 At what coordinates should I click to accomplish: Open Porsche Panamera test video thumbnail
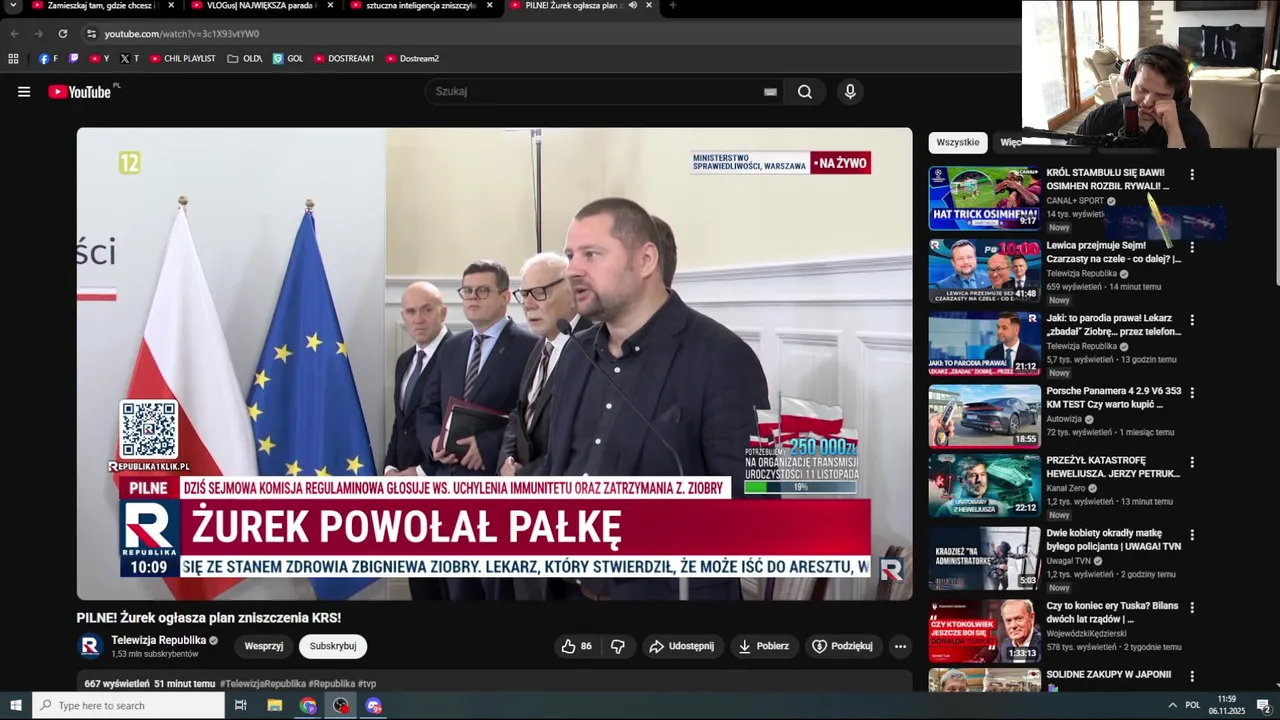pyautogui.click(x=985, y=415)
